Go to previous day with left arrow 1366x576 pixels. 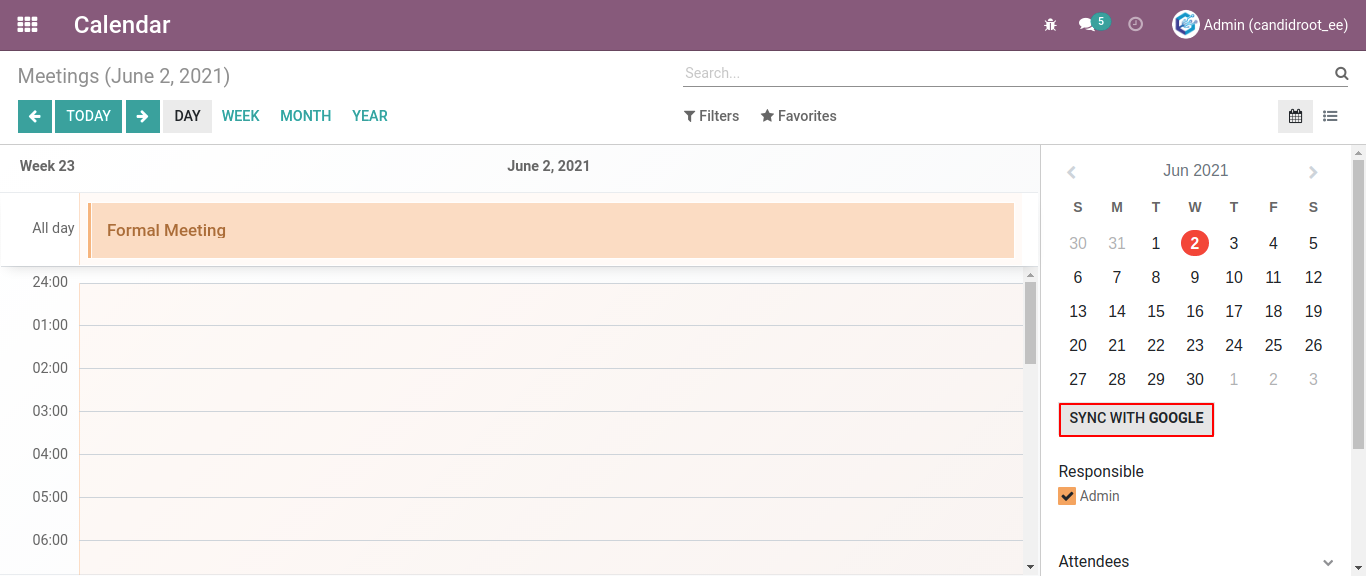click(35, 116)
